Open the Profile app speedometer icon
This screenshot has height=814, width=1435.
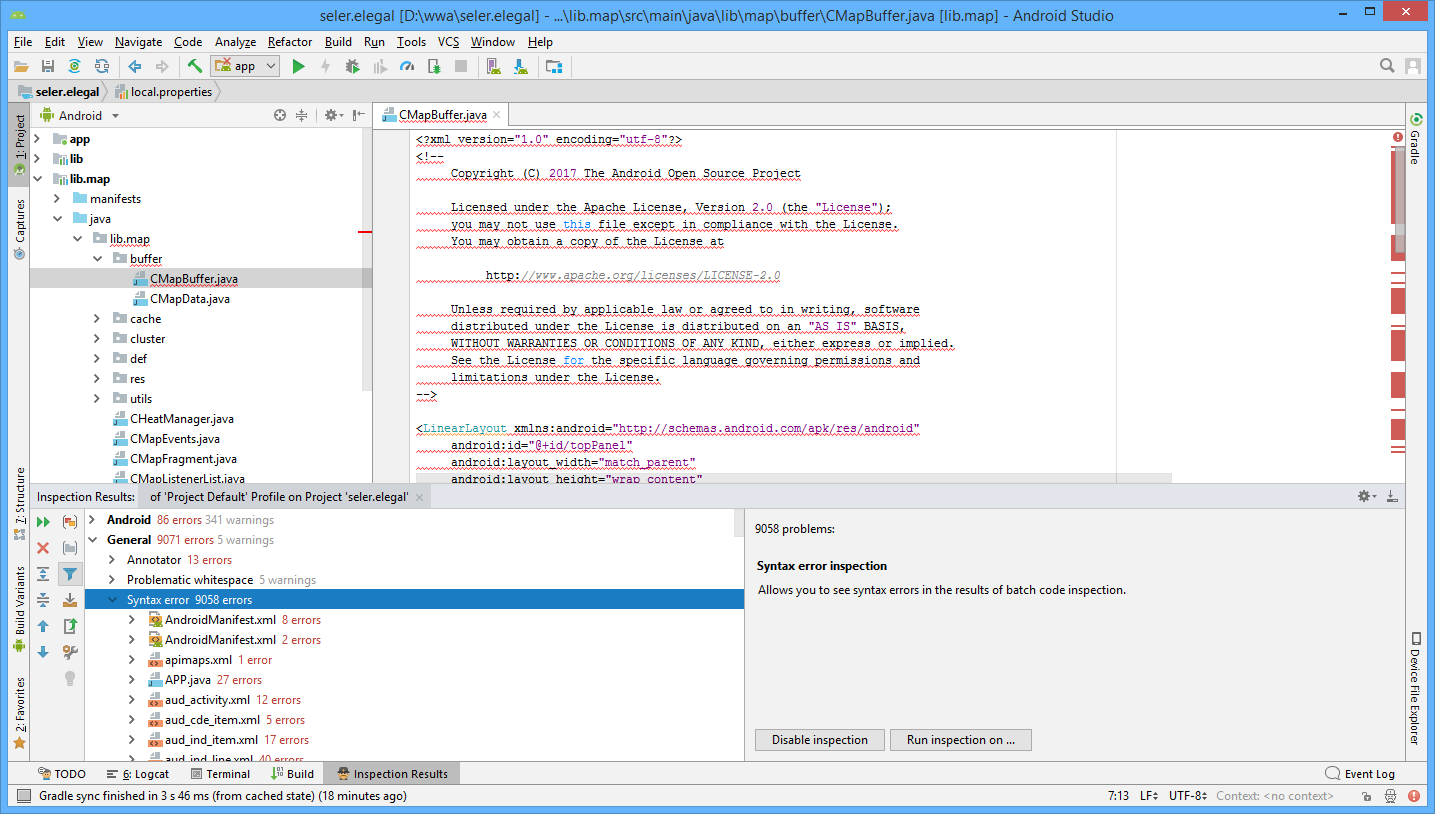point(406,66)
